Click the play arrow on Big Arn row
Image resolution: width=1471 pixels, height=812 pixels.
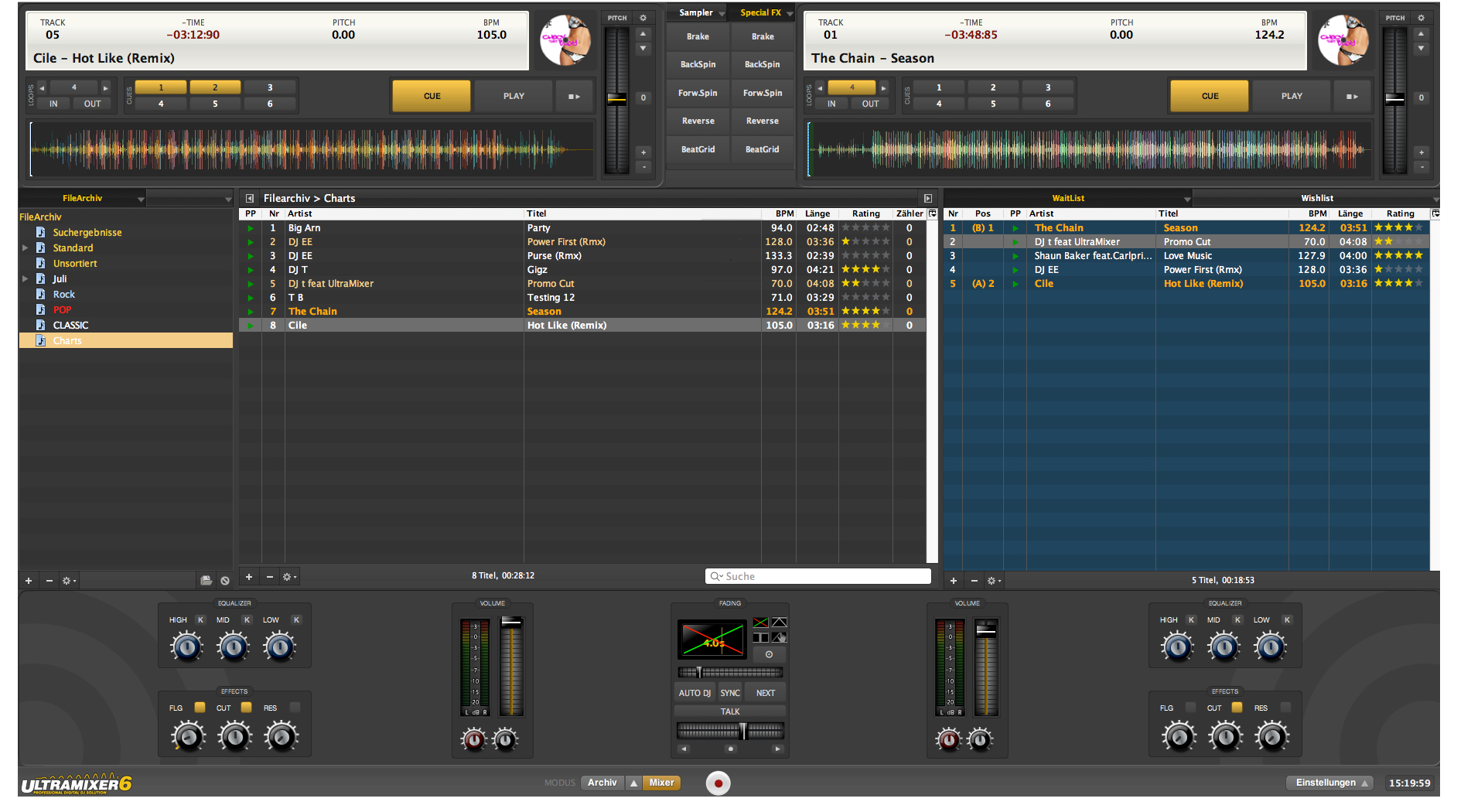tap(251, 228)
